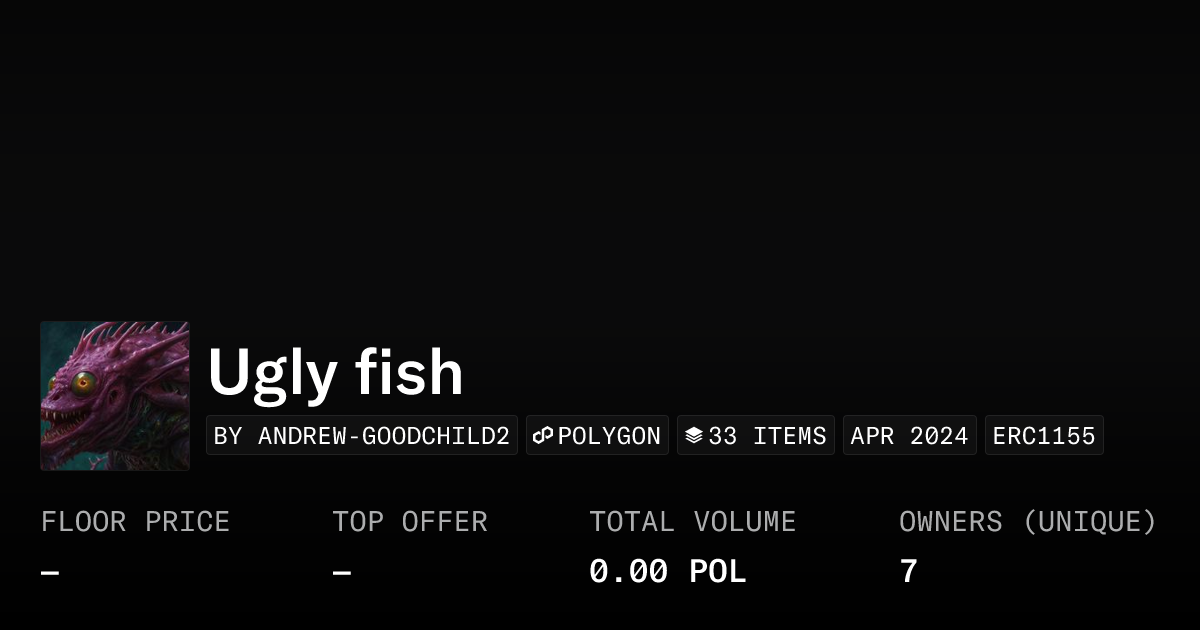The image size is (1200, 630).
Task: Select the POLYGON chain text label
Action: pos(609,436)
